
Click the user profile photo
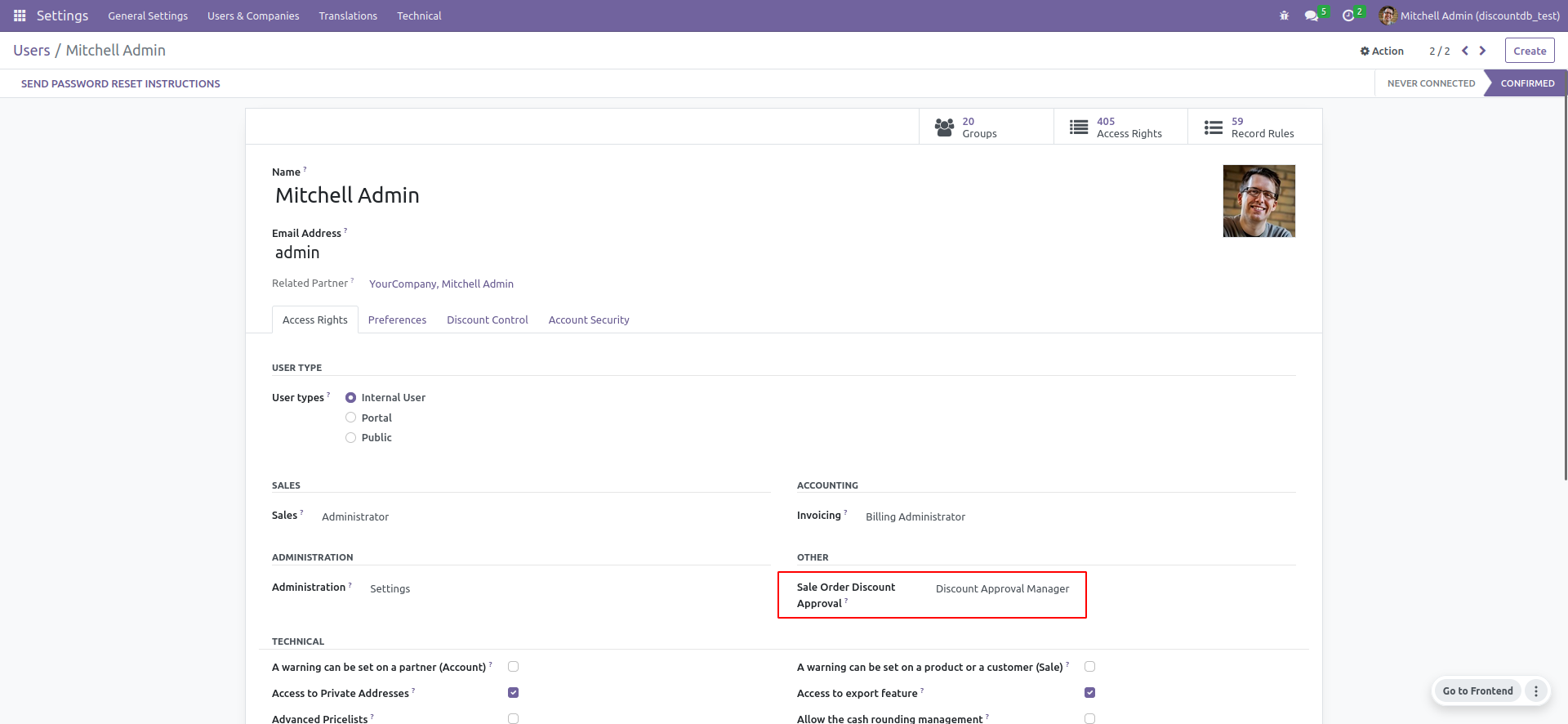(x=1258, y=201)
